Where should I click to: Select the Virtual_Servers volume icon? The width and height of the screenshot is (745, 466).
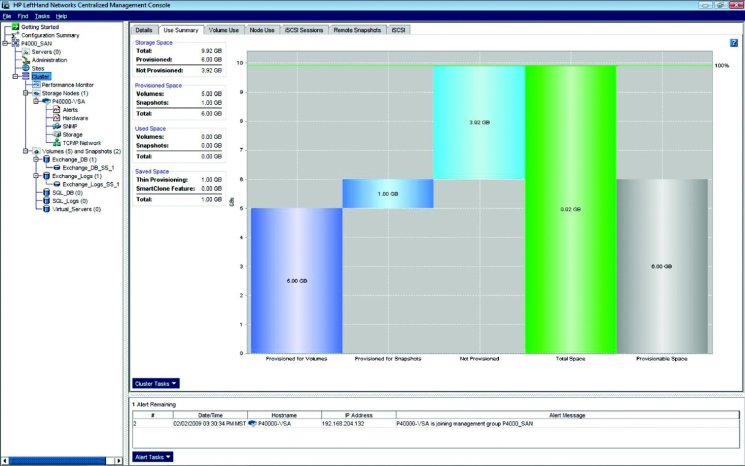pyautogui.click(x=47, y=209)
